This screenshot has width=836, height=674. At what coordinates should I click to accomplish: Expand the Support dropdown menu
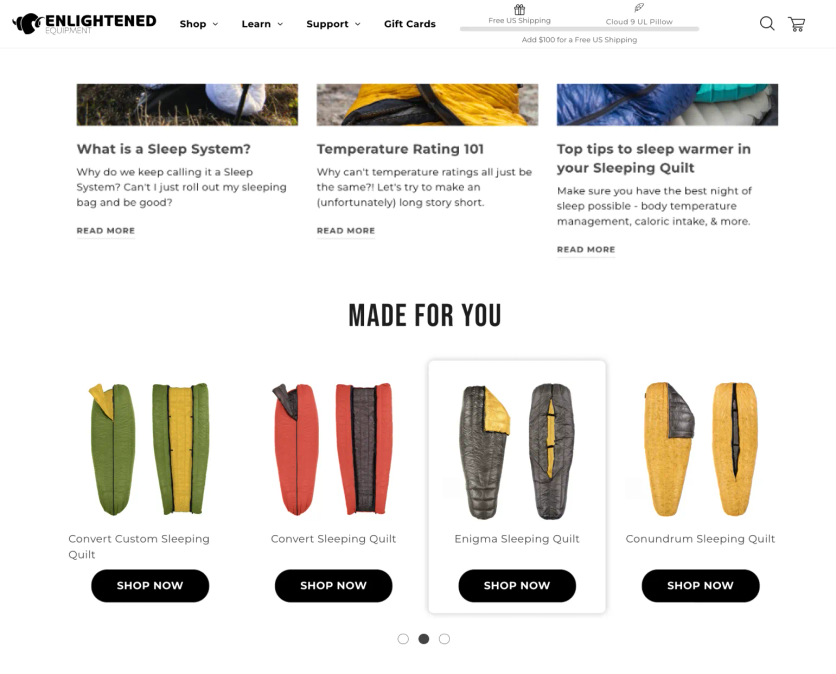pyautogui.click(x=333, y=24)
